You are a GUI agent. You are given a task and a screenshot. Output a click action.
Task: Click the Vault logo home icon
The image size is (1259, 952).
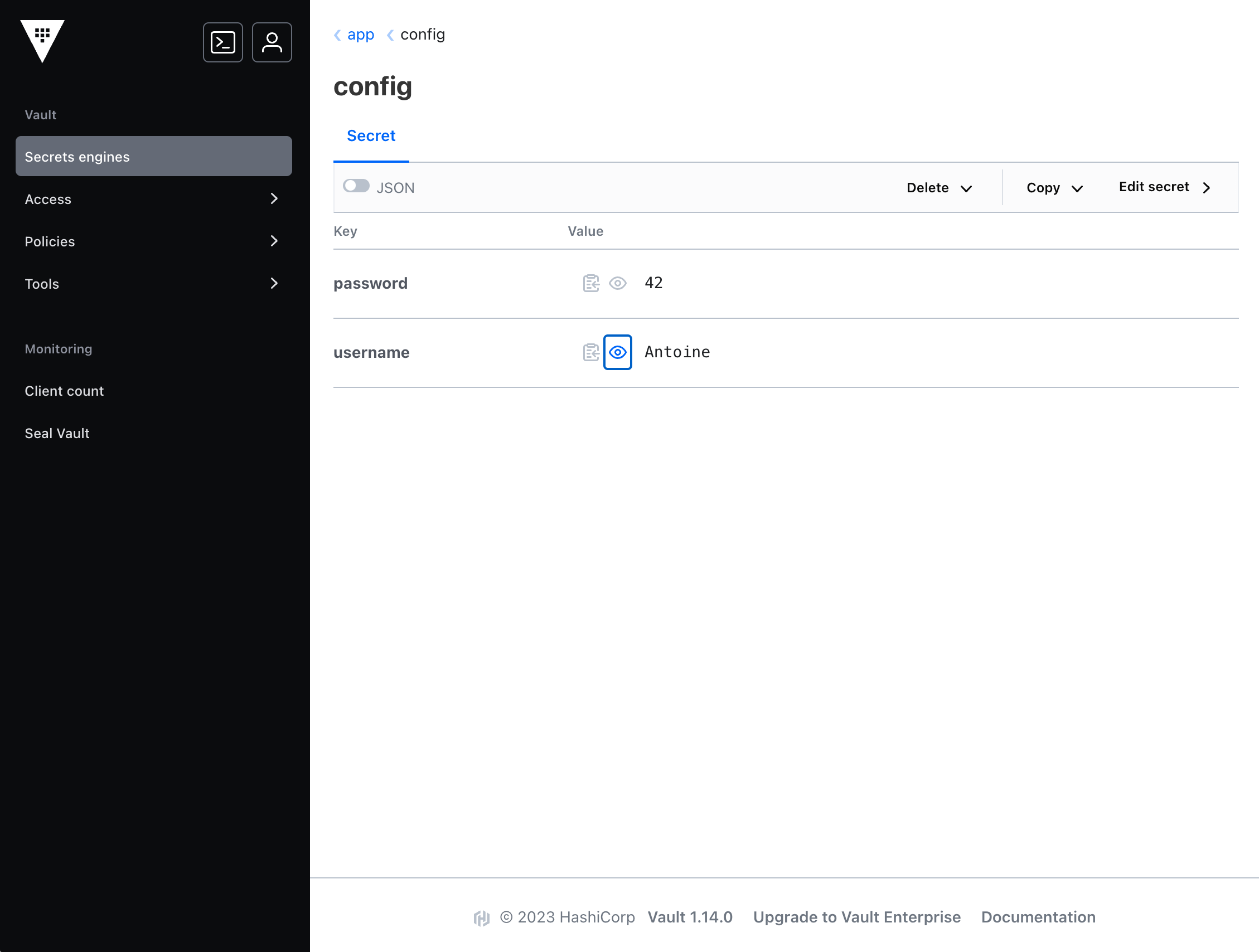pyautogui.click(x=42, y=41)
